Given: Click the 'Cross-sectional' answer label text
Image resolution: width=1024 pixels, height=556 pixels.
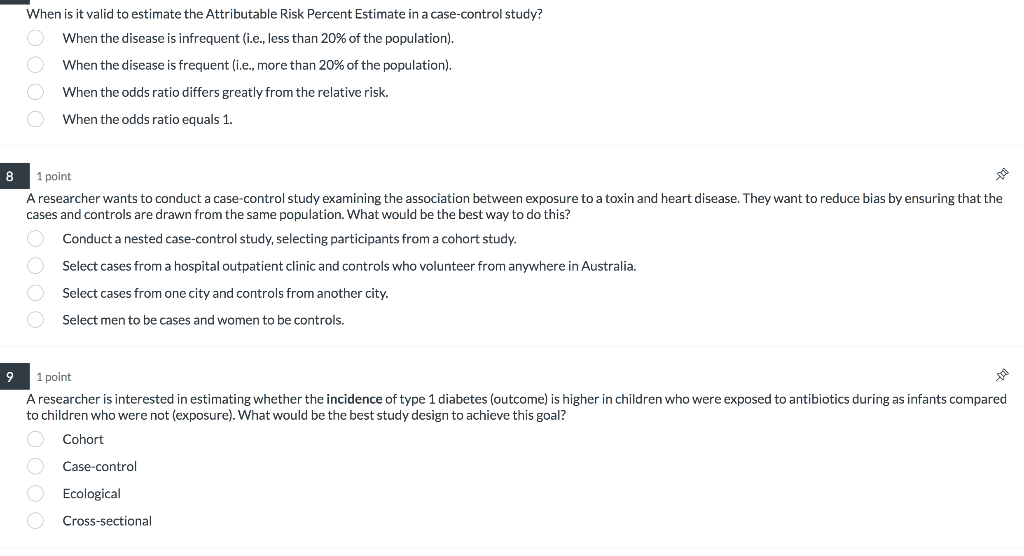Looking at the screenshot, I should click(x=107, y=521).
